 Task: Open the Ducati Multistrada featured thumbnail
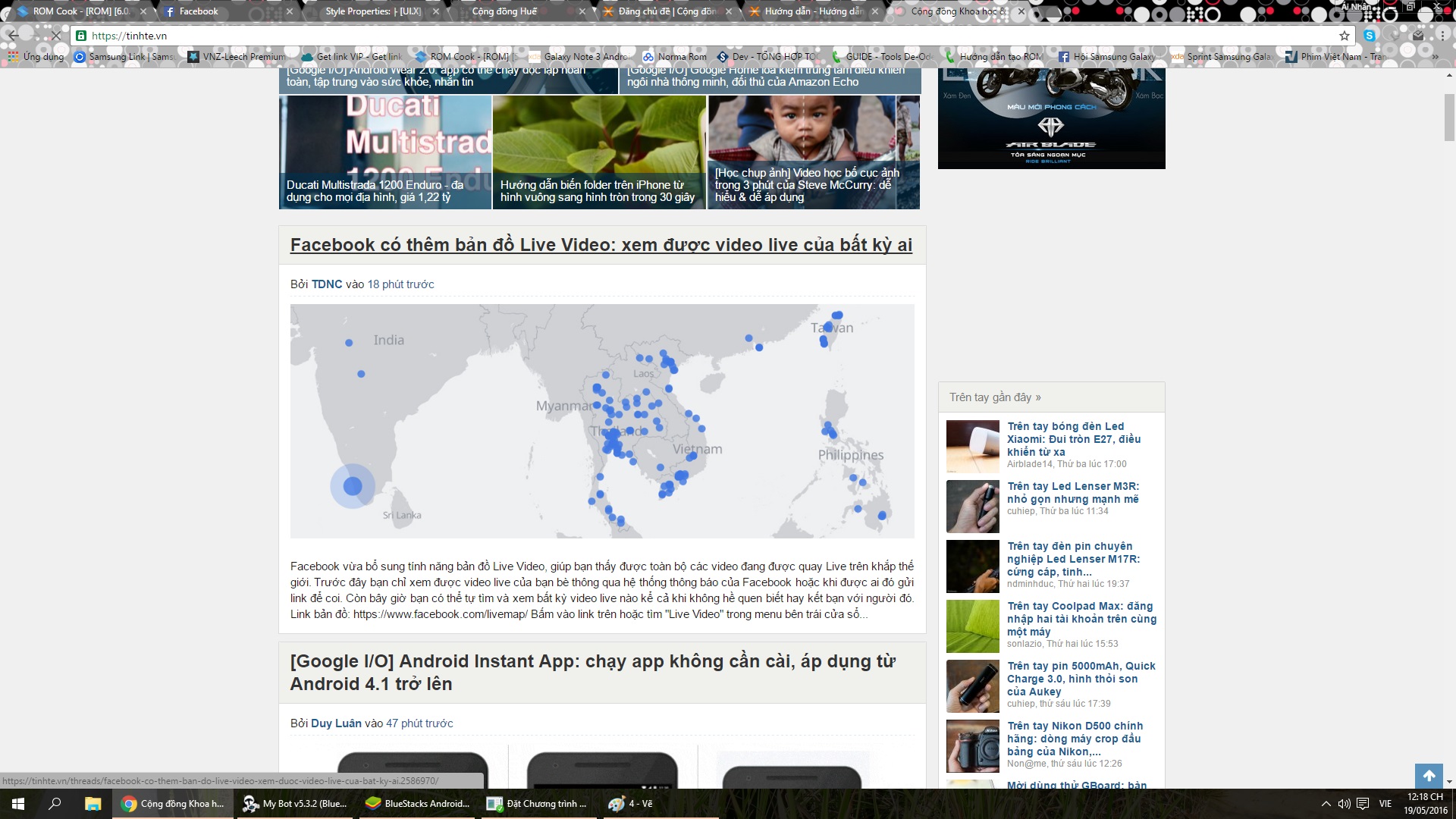[385, 152]
